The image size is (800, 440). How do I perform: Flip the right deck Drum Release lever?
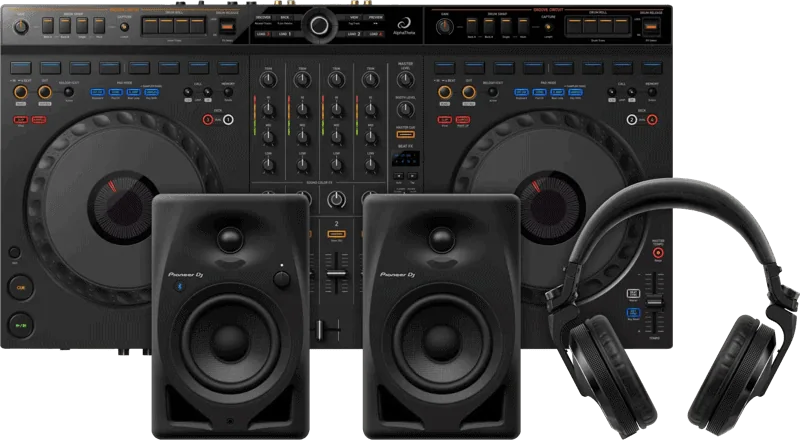652,26
